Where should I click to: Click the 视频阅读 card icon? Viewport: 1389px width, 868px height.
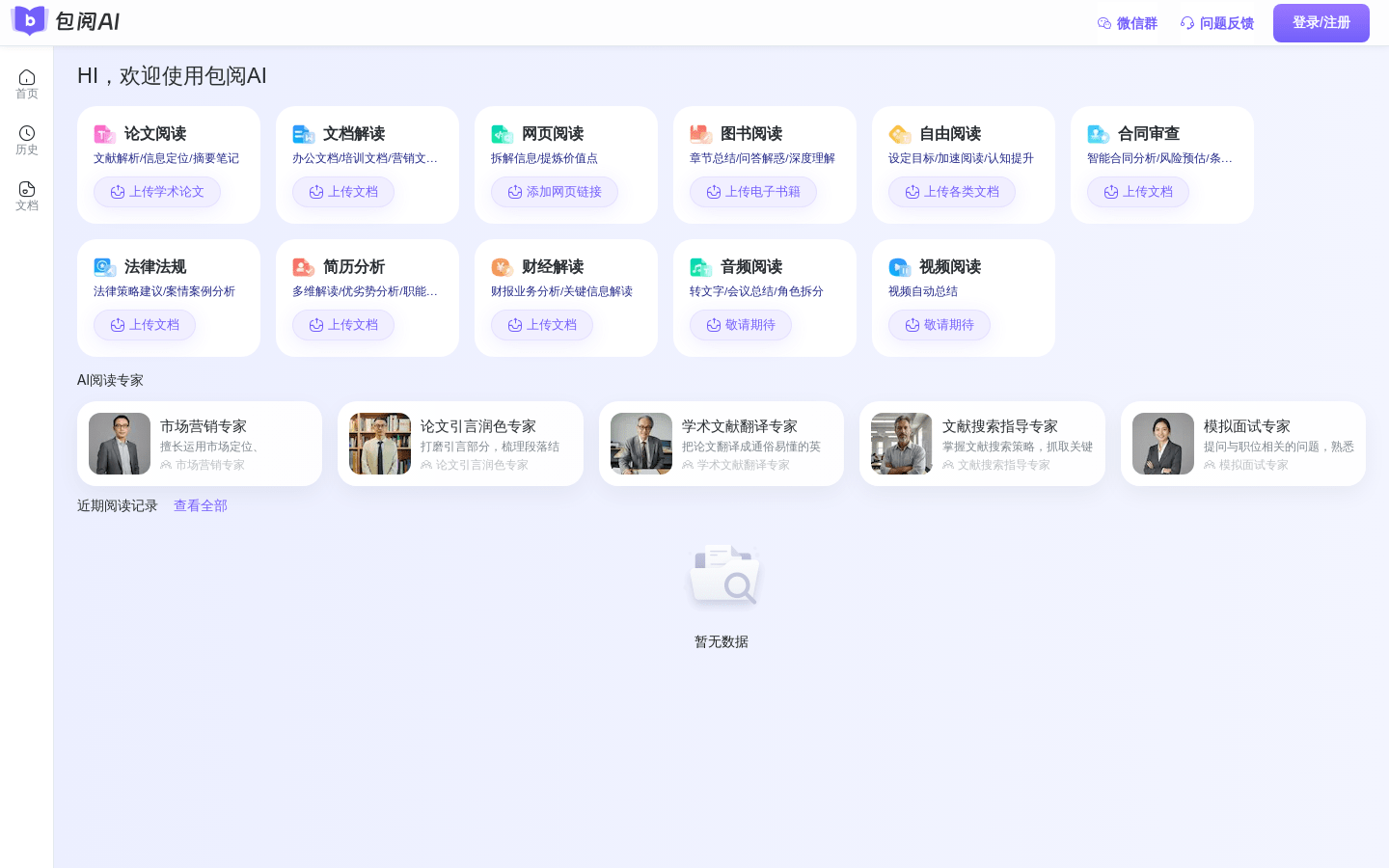[899, 267]
